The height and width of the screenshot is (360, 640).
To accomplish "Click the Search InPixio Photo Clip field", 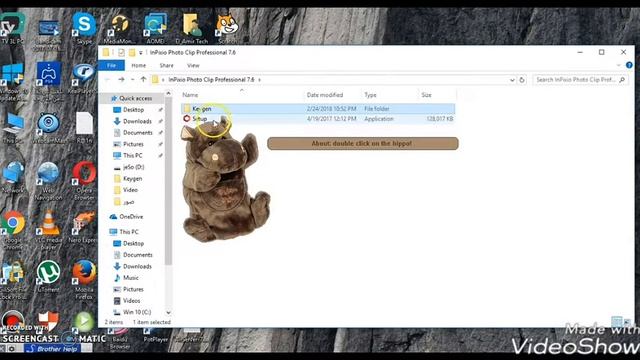I will 580,80.
